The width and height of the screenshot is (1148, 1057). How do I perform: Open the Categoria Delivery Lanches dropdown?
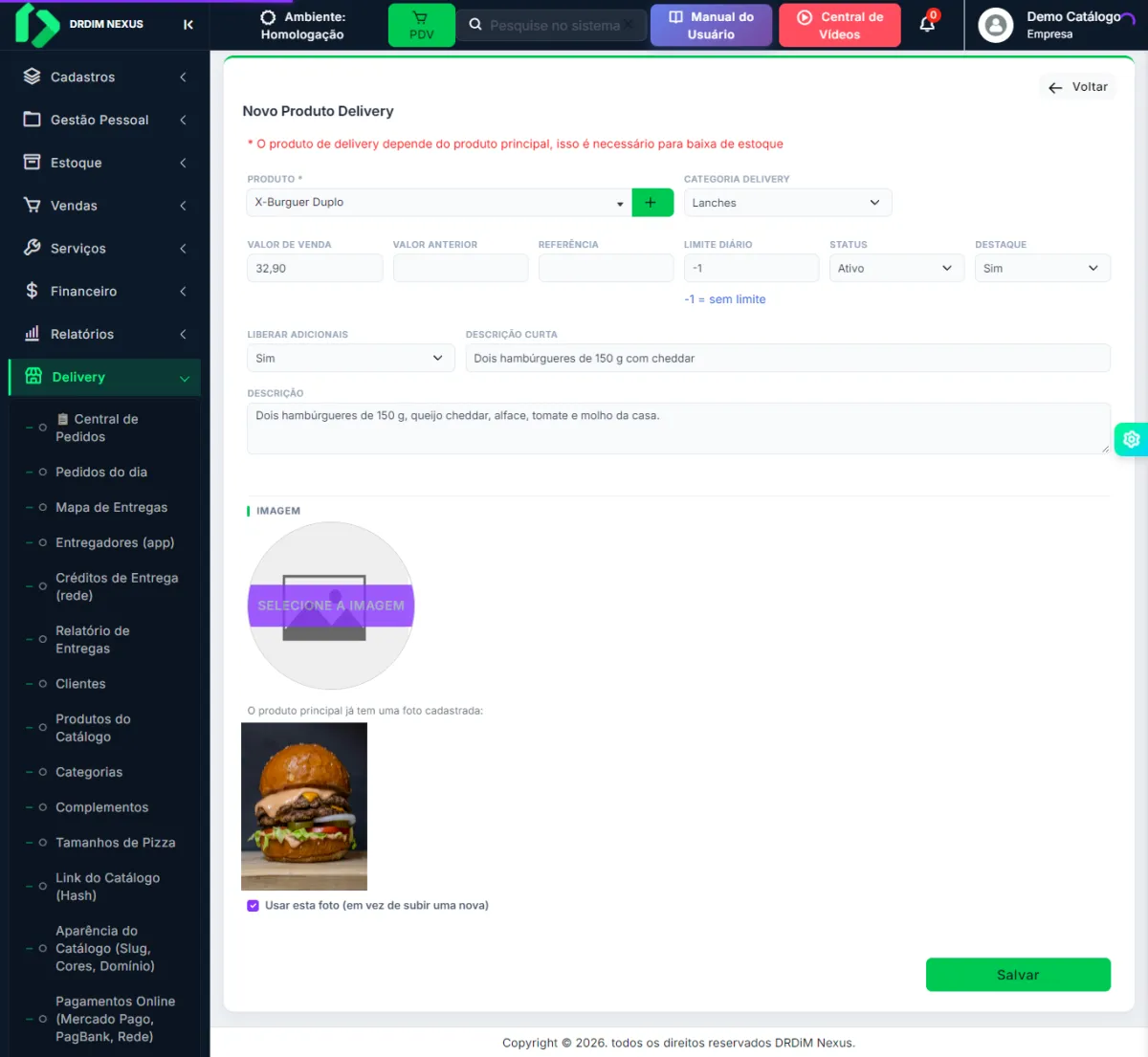click(x=787, y=203)
